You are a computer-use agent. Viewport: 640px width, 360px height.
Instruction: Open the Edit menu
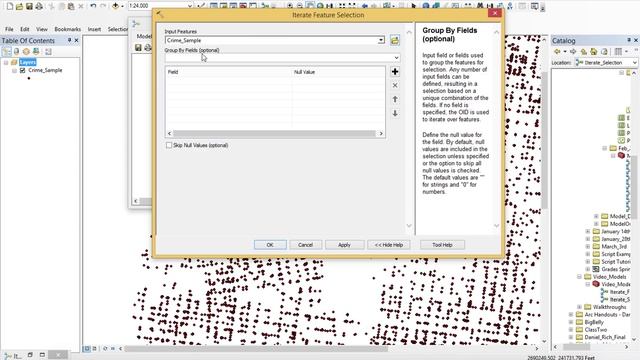click(x=25, y=29)
